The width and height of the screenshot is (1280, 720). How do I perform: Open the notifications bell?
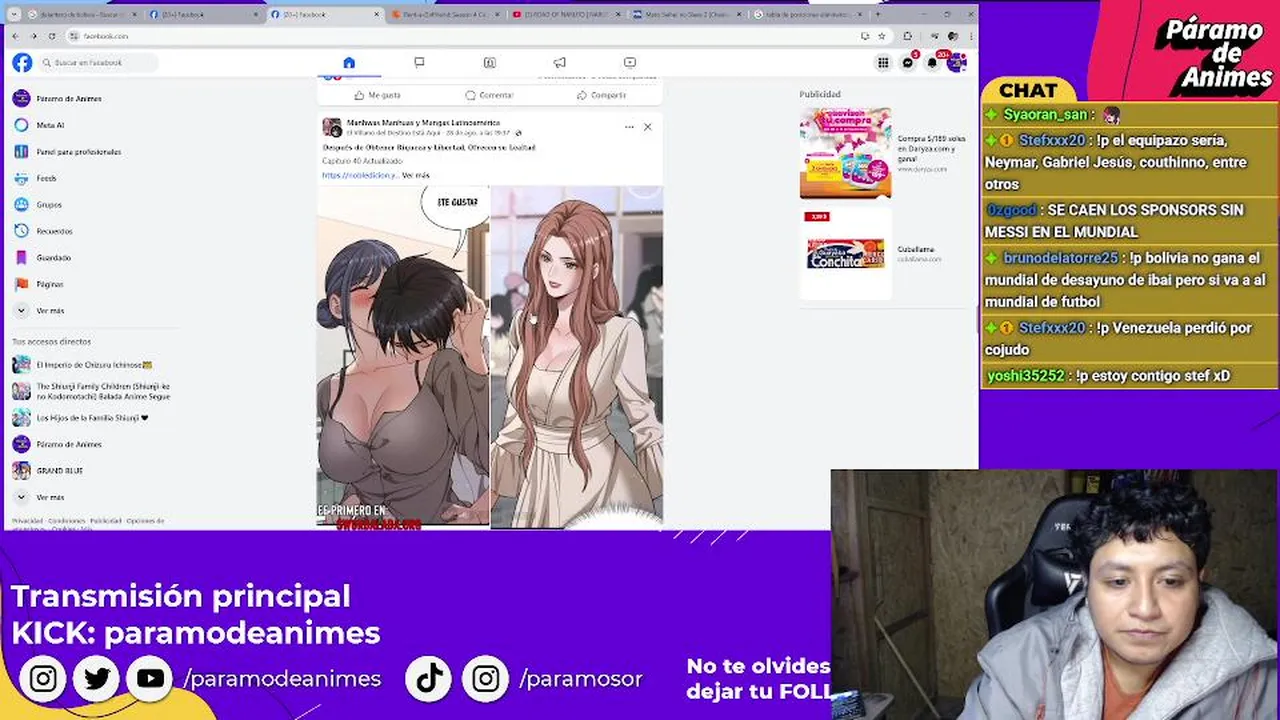pos(932,63)
